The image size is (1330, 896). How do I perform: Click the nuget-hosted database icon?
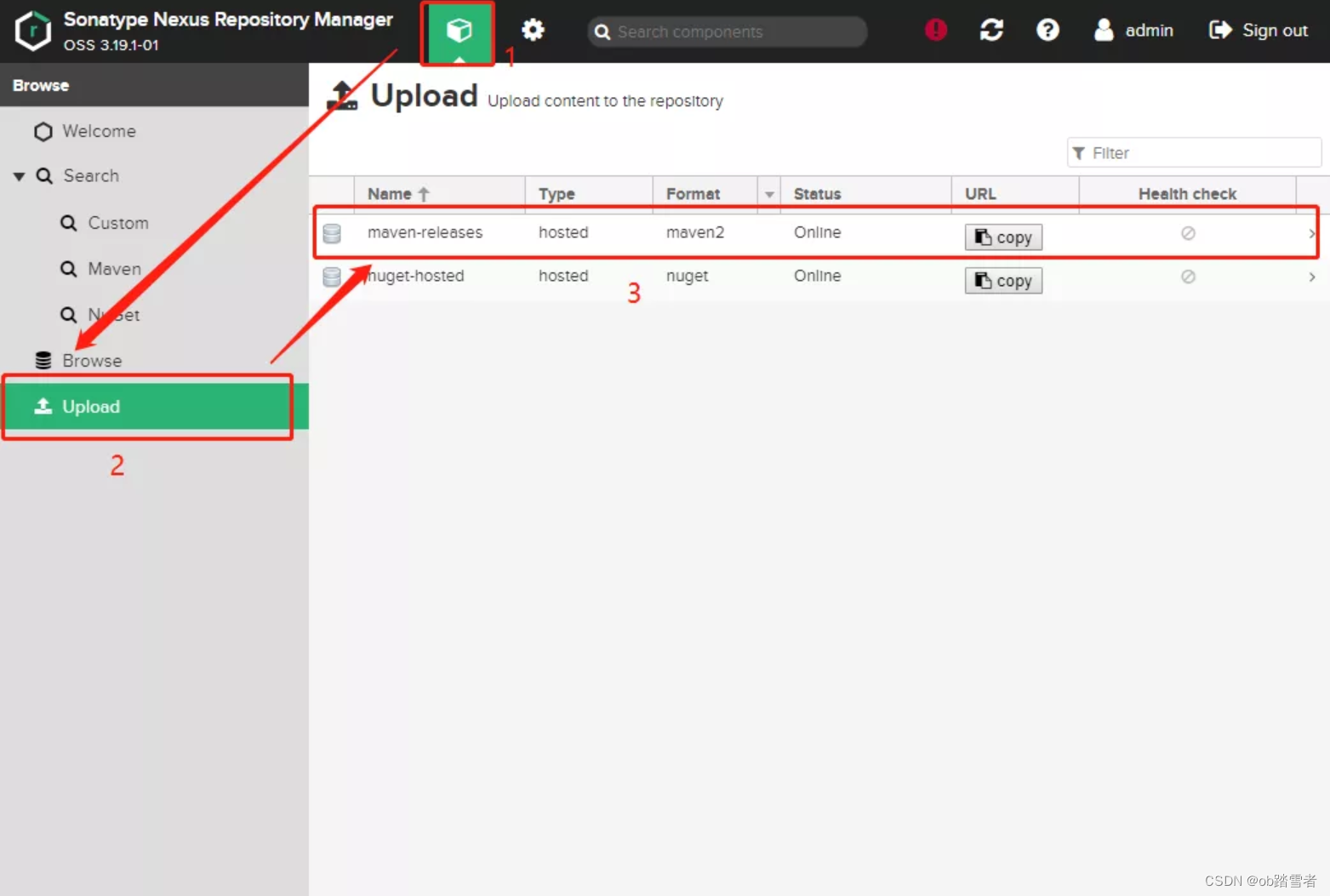(332, 277)
